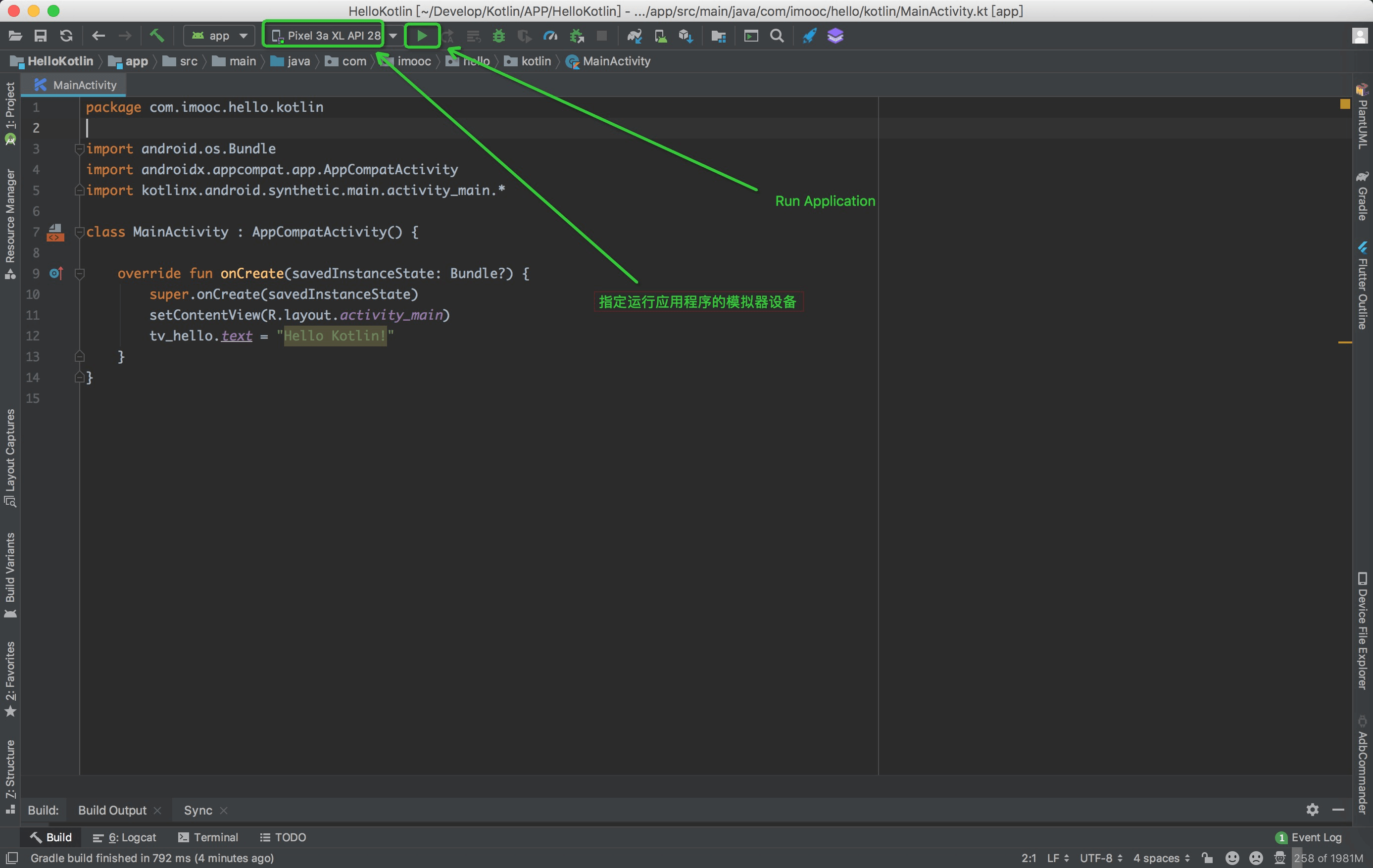Sync project with Gradle files elephant icon

click(635, 36)
